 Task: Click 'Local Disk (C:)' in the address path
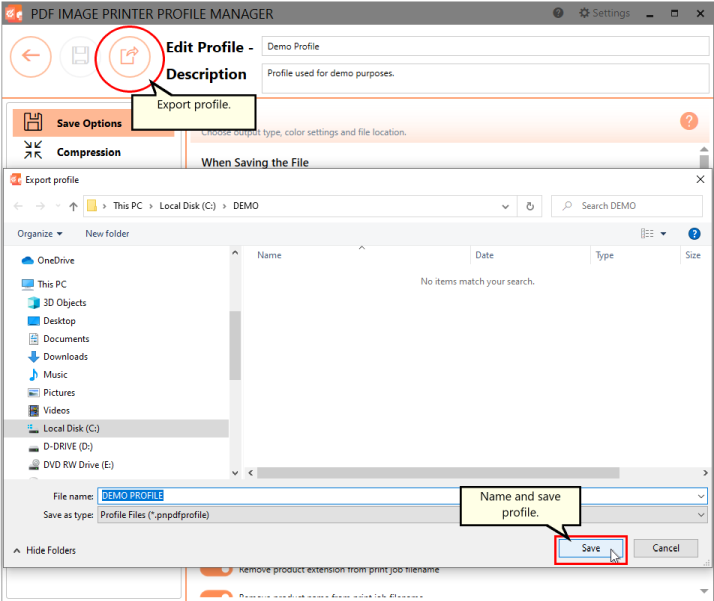pyautogui.click(x=188, y=206)
